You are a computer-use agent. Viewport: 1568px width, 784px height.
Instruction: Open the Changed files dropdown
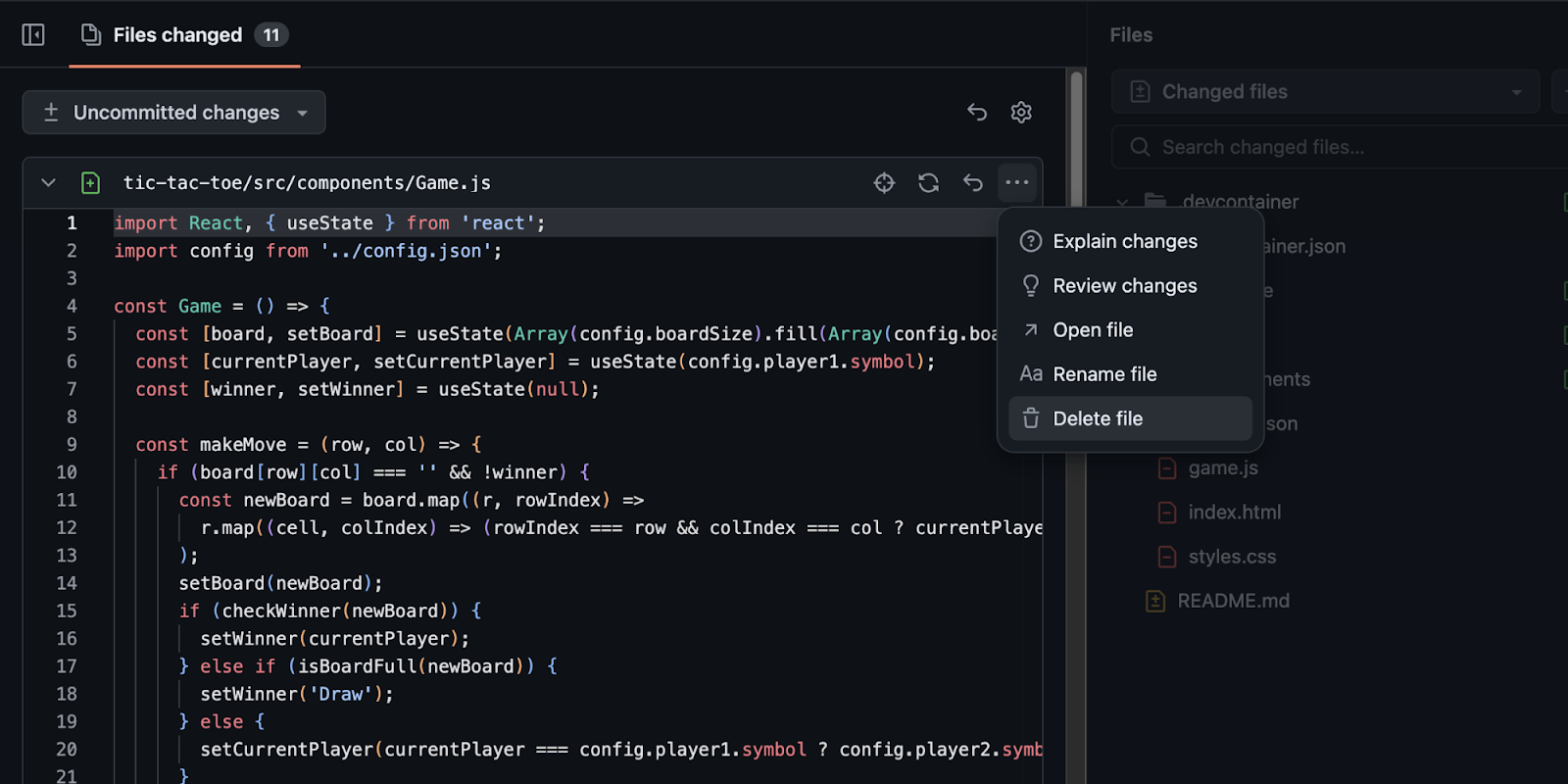pos(1326,91)
